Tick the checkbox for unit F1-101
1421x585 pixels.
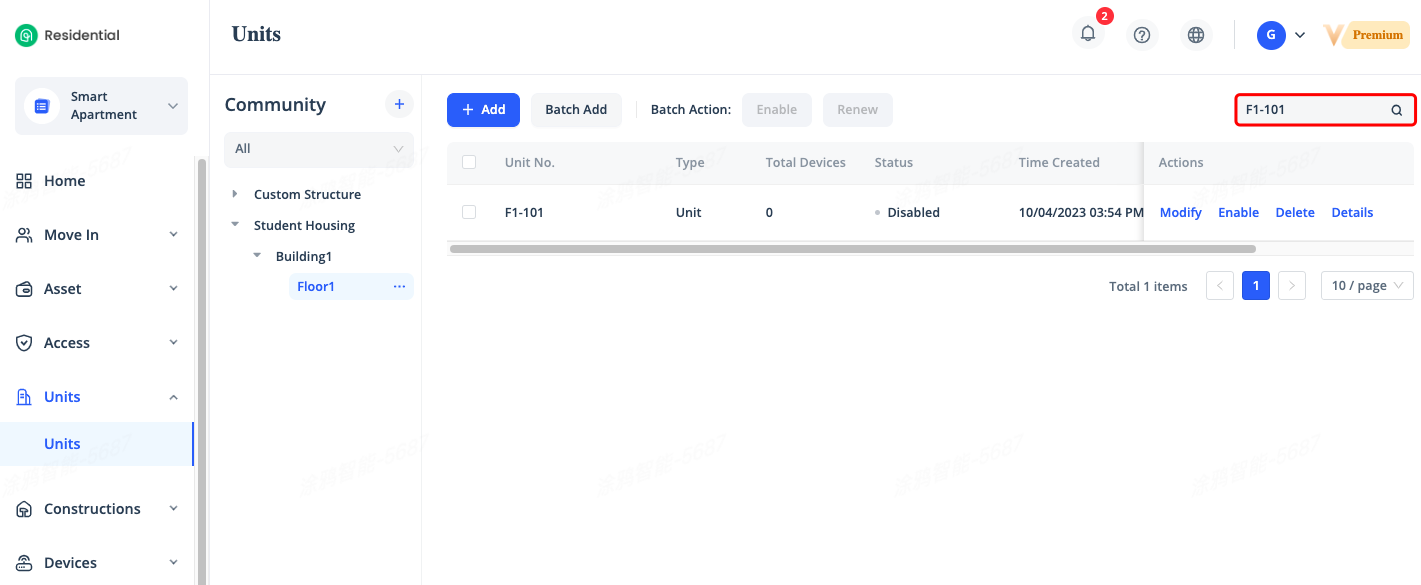[469, 212]
